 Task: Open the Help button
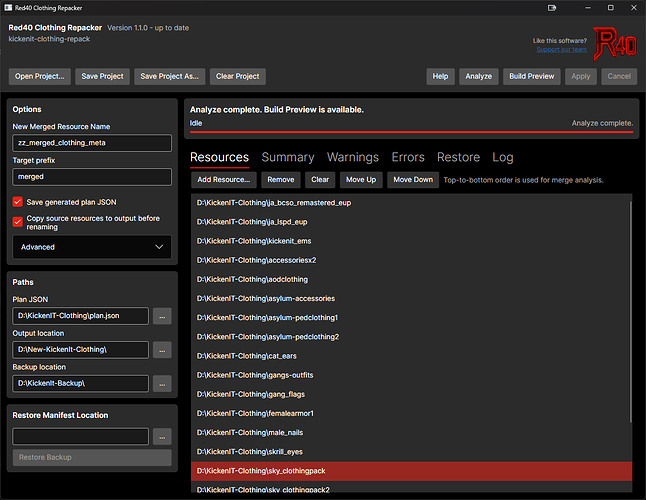(x=440, y=77)
